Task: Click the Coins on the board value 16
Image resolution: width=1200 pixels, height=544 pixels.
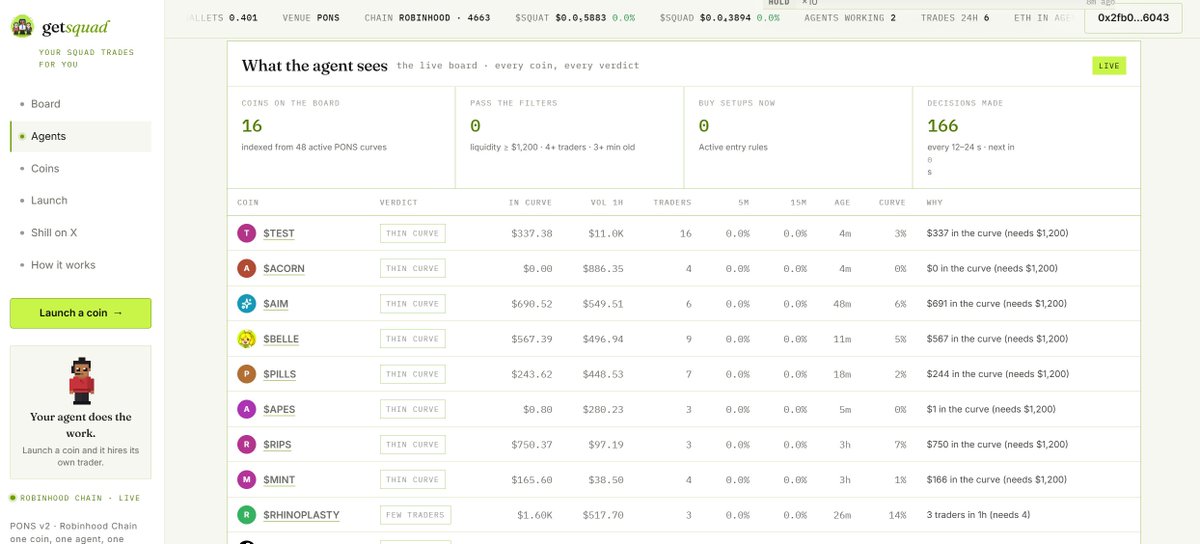Action: pos(252,126)
